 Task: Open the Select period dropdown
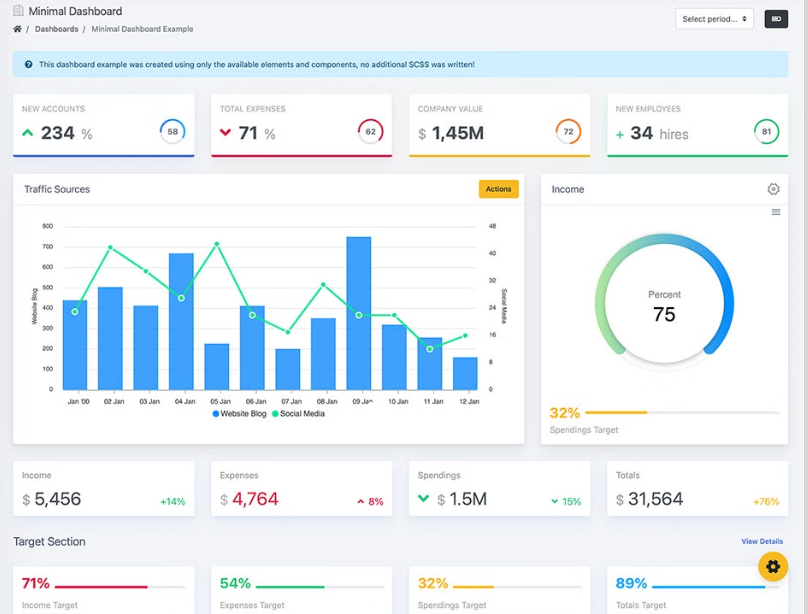coord(714,19)
